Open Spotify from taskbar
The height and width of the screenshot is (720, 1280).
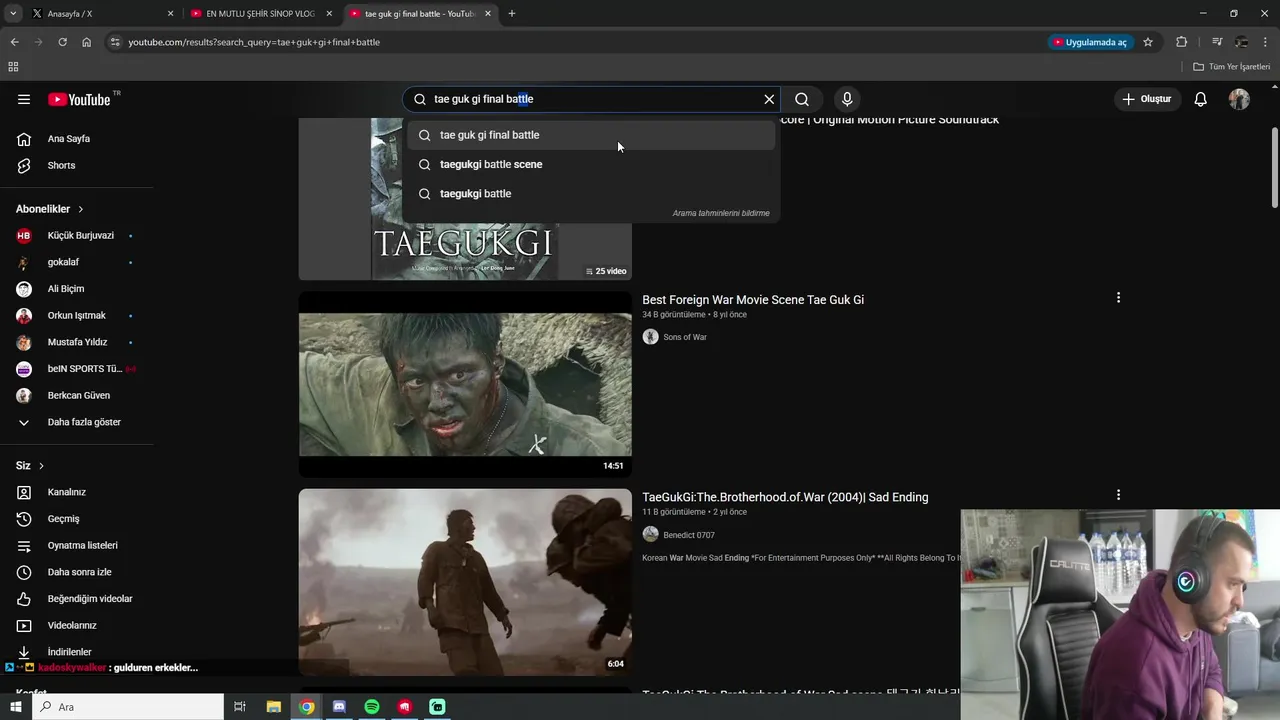coord(372,707)
